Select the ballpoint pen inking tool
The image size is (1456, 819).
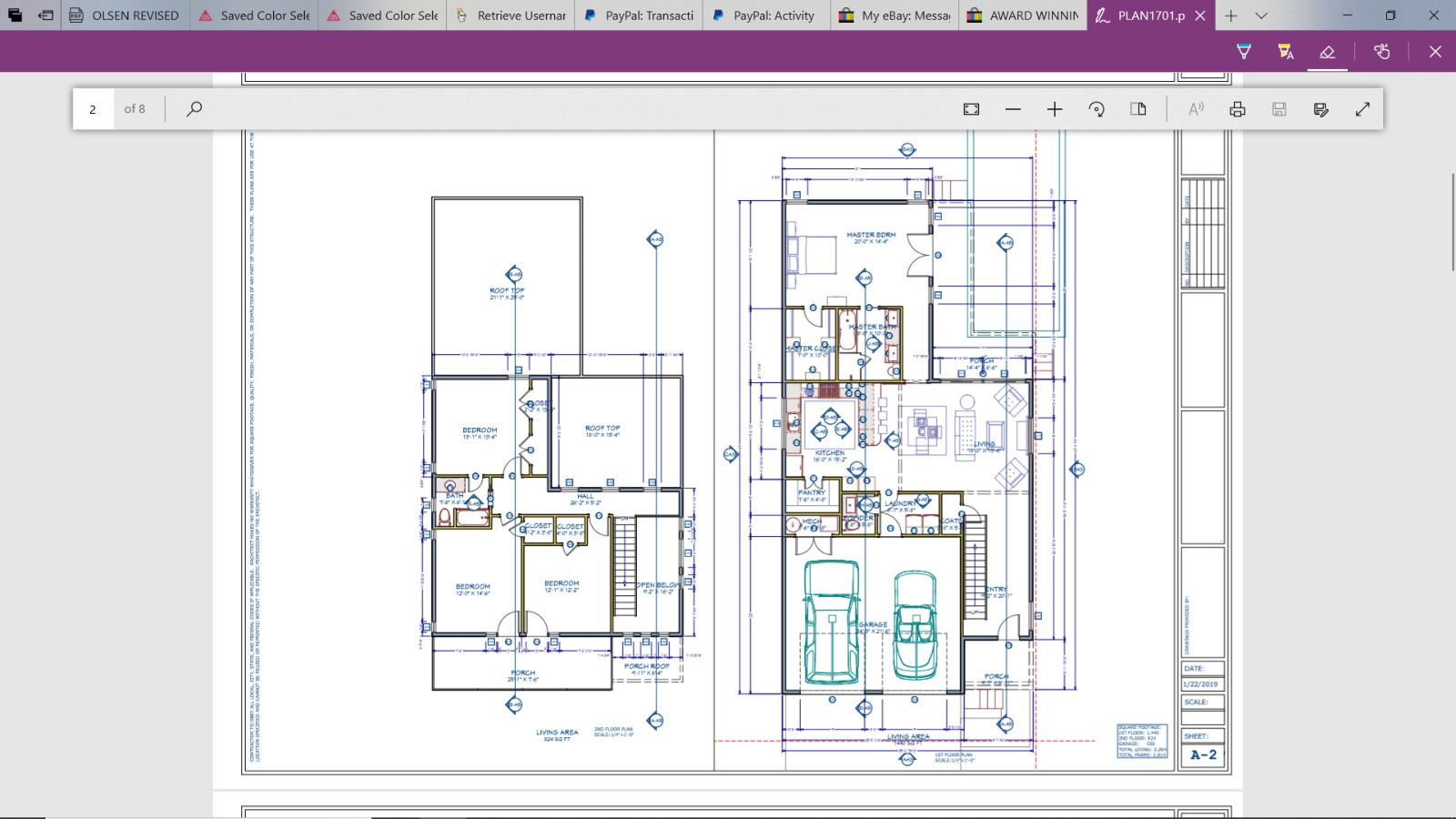click(1244, 52)
